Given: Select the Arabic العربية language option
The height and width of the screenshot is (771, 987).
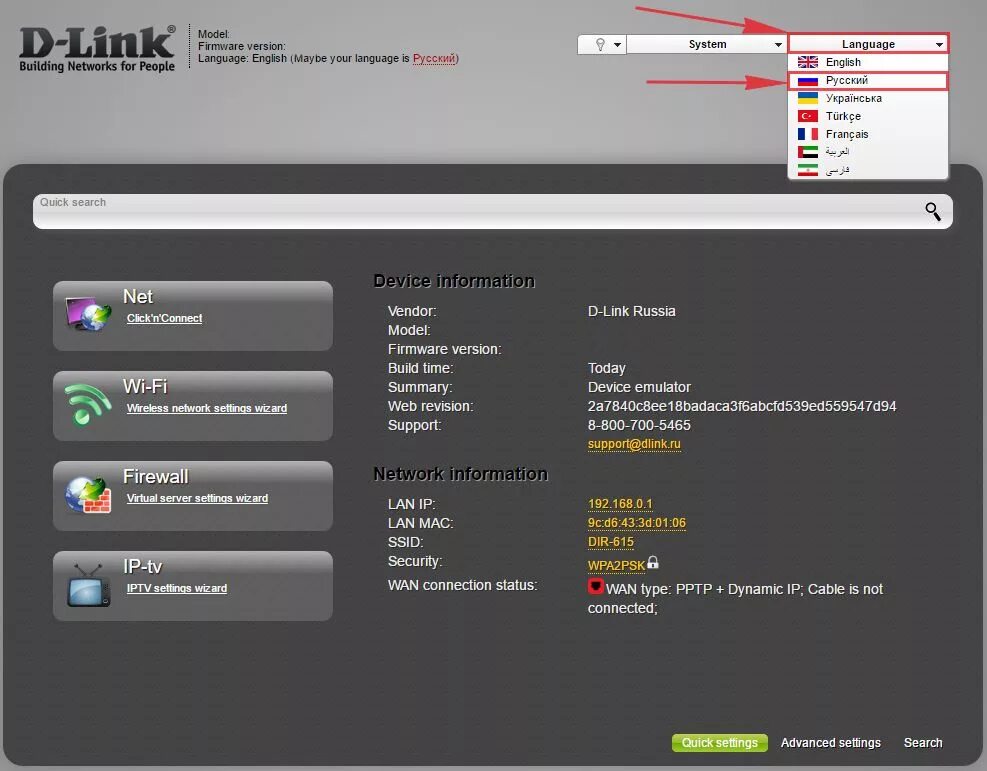Looking at the screenshot, I should click(x=868, y=152).
